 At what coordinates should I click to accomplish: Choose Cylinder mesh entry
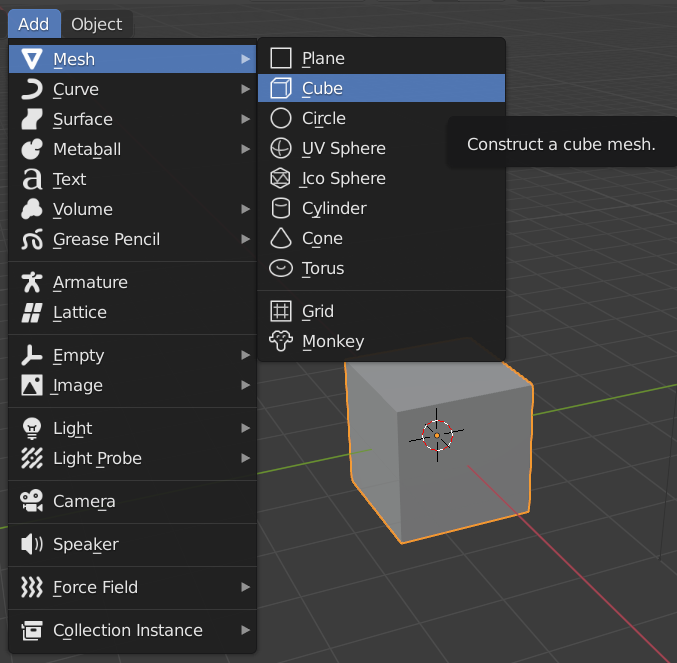click(381, 208)
